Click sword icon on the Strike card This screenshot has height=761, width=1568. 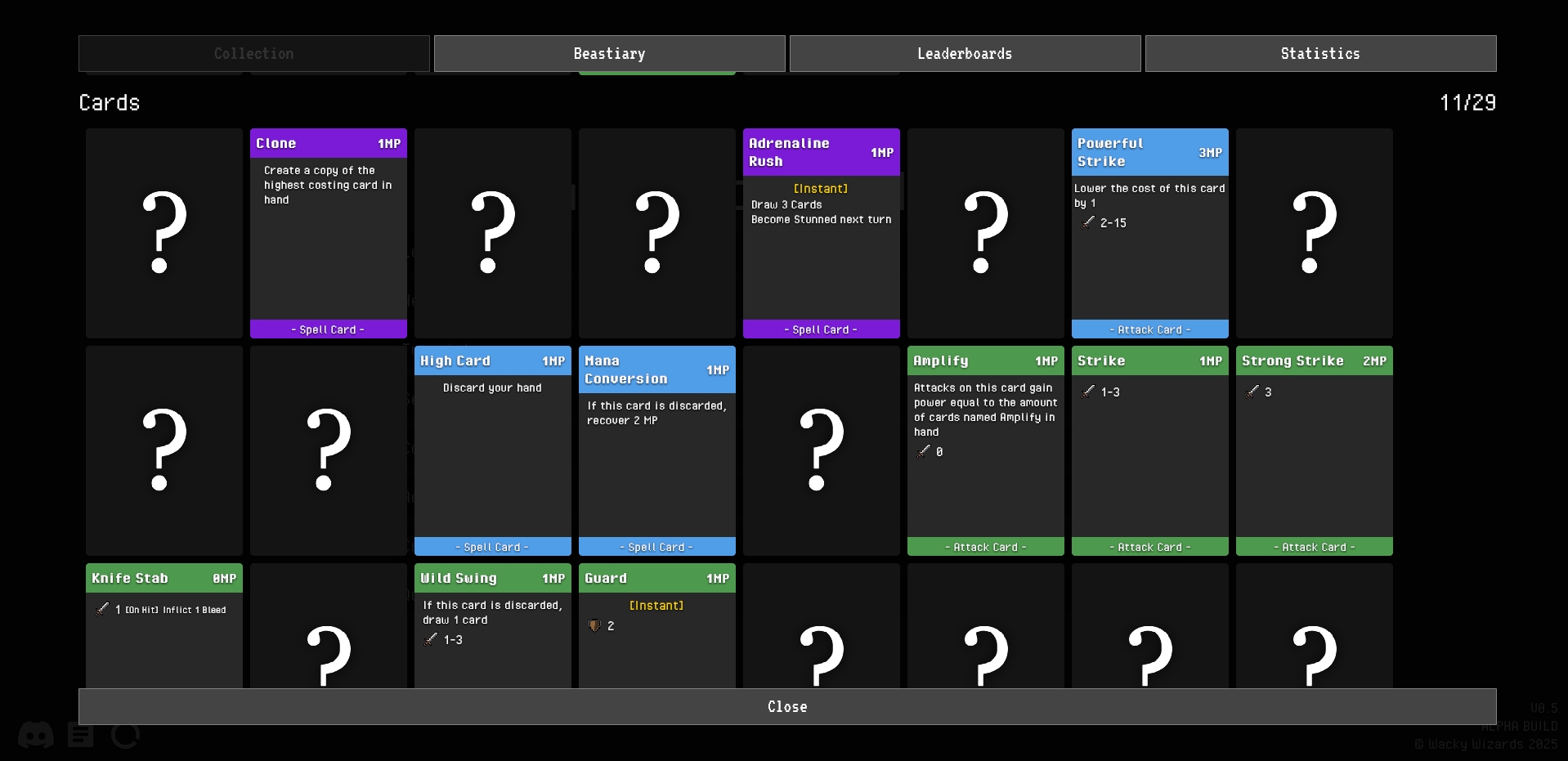tap(1087, 392)
